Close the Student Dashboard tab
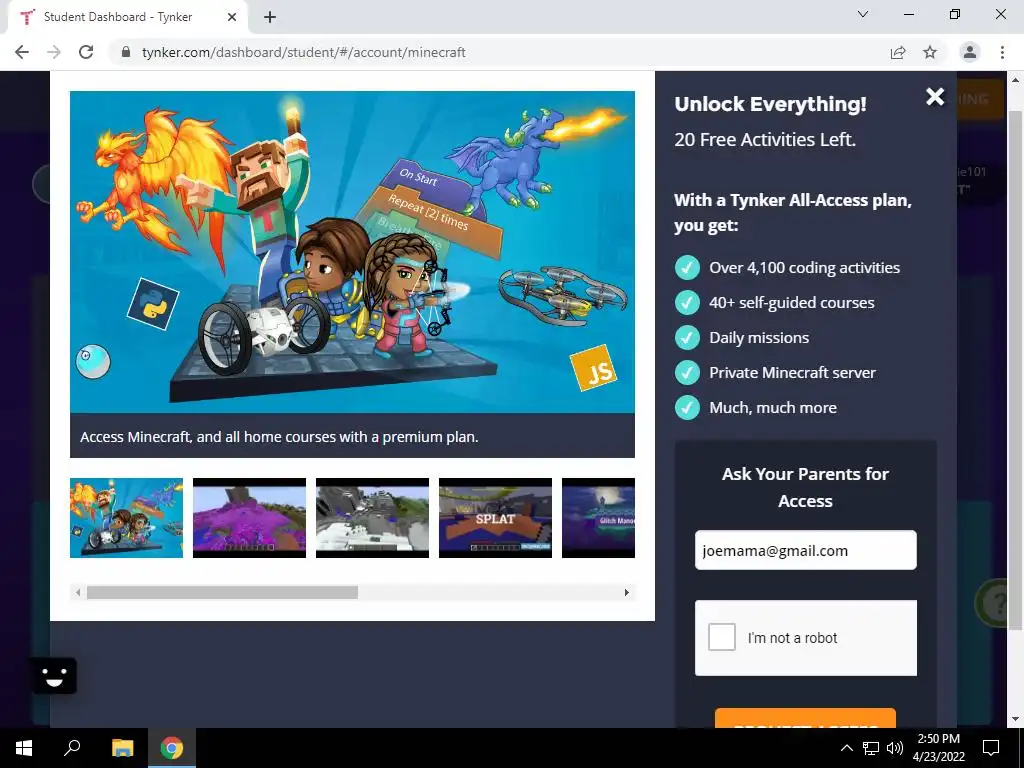This screenshot has width=1024, height=768. tap(232, 17)
